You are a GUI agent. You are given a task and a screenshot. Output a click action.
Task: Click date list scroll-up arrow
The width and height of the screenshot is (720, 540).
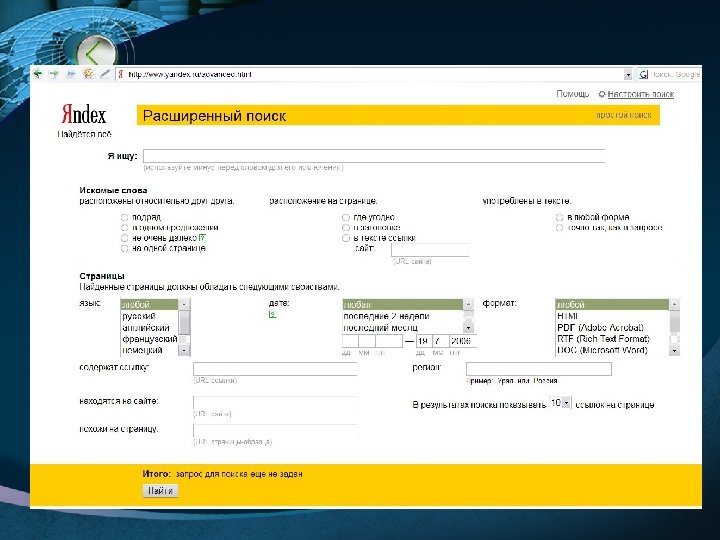pyautogui.click(x=468, y=304)
